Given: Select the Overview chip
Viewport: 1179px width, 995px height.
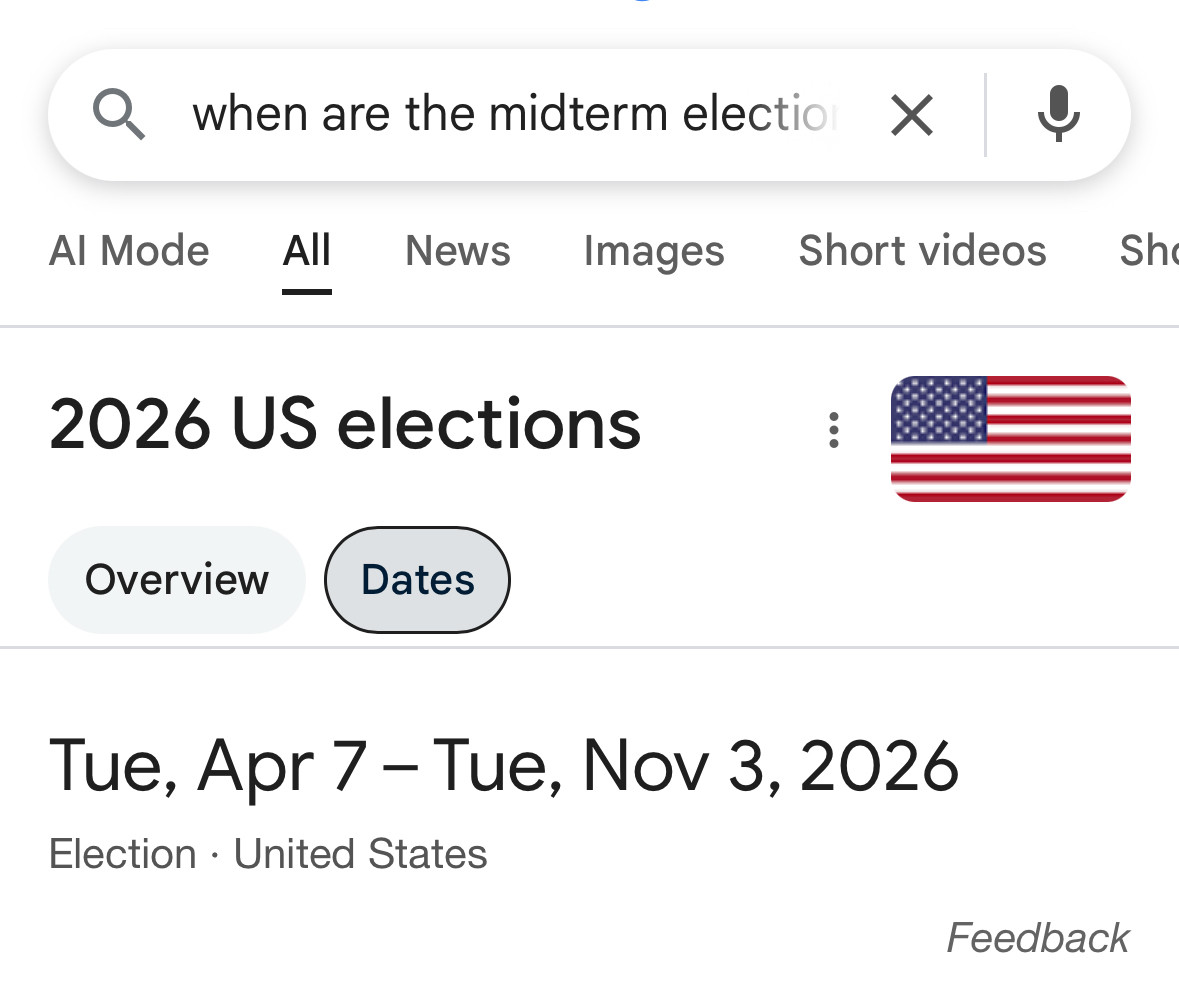Looking at the screenshot, I should [177, 580].
